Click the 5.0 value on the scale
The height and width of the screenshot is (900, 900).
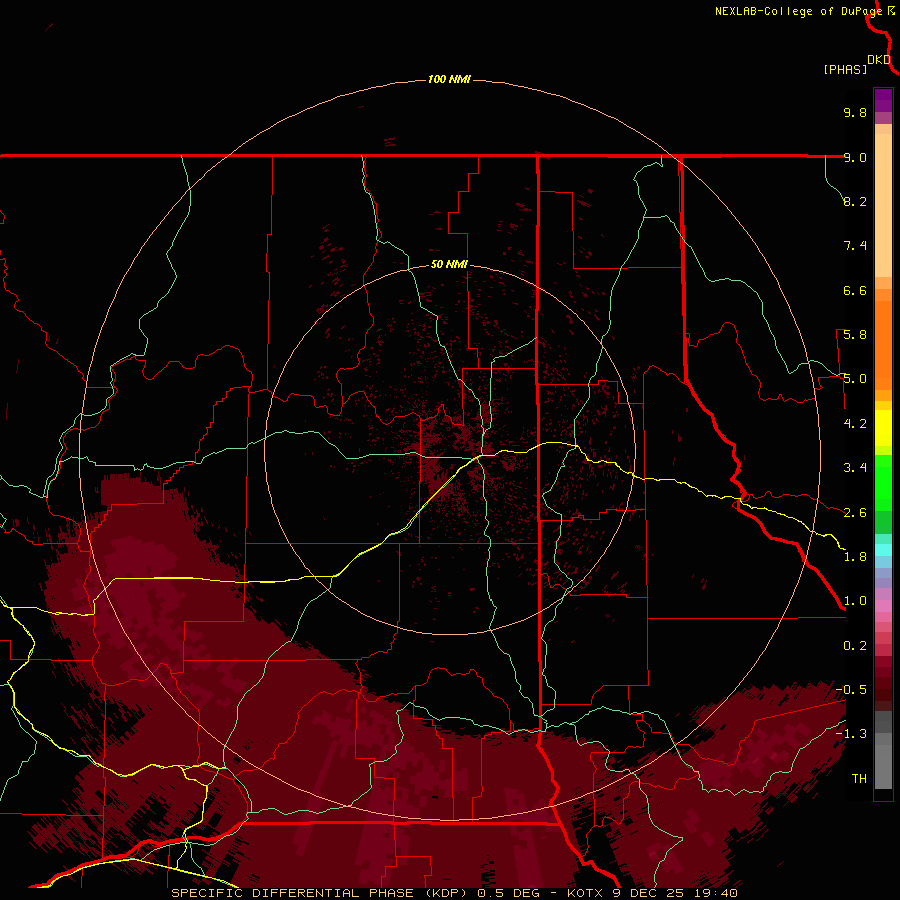[855, 379]
